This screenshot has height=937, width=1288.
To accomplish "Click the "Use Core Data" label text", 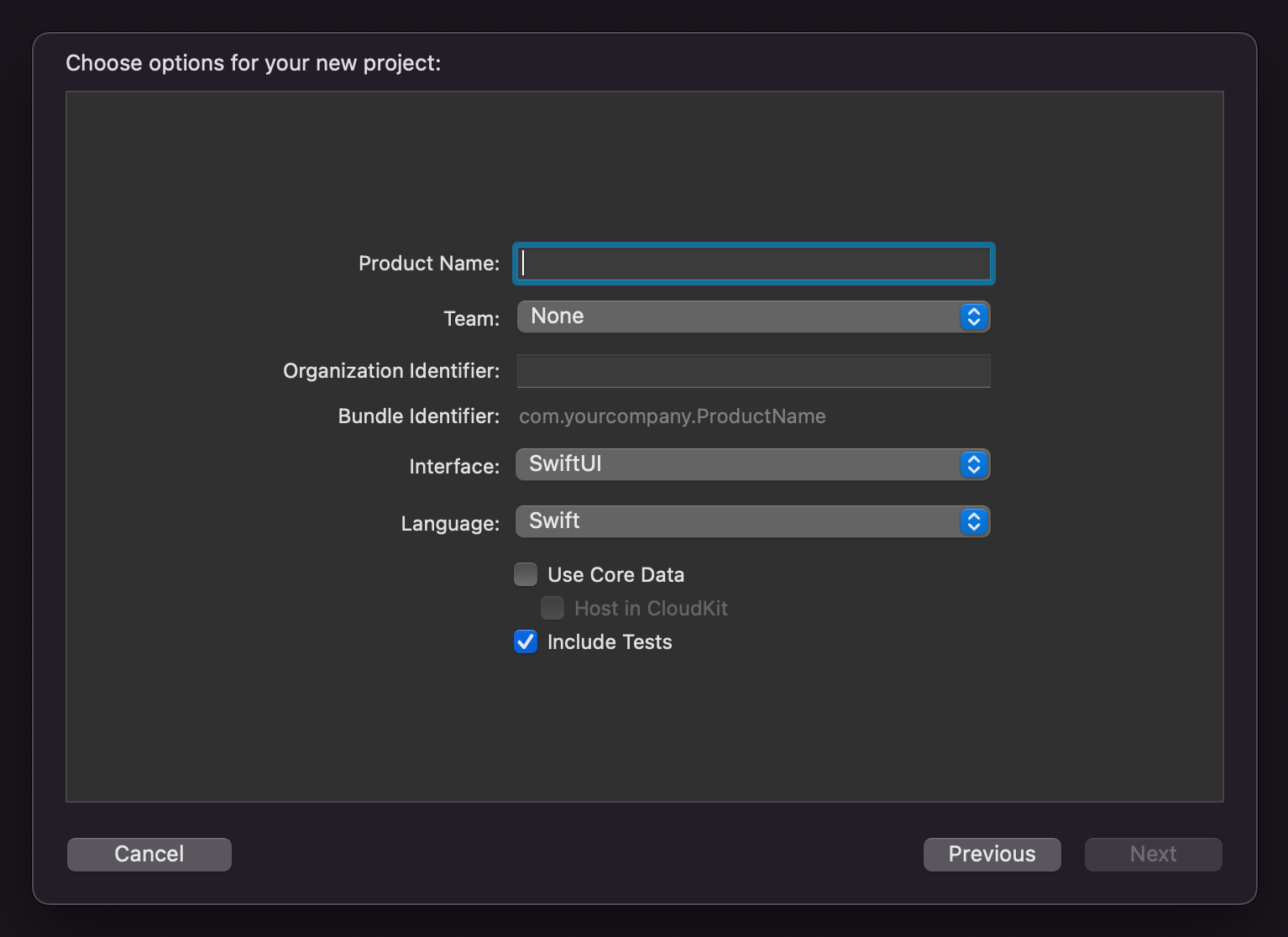I will (x=615, y=575).
